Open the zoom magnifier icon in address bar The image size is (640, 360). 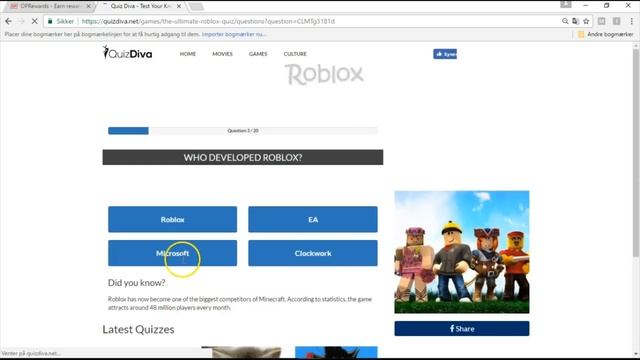[x=565, y=21]
